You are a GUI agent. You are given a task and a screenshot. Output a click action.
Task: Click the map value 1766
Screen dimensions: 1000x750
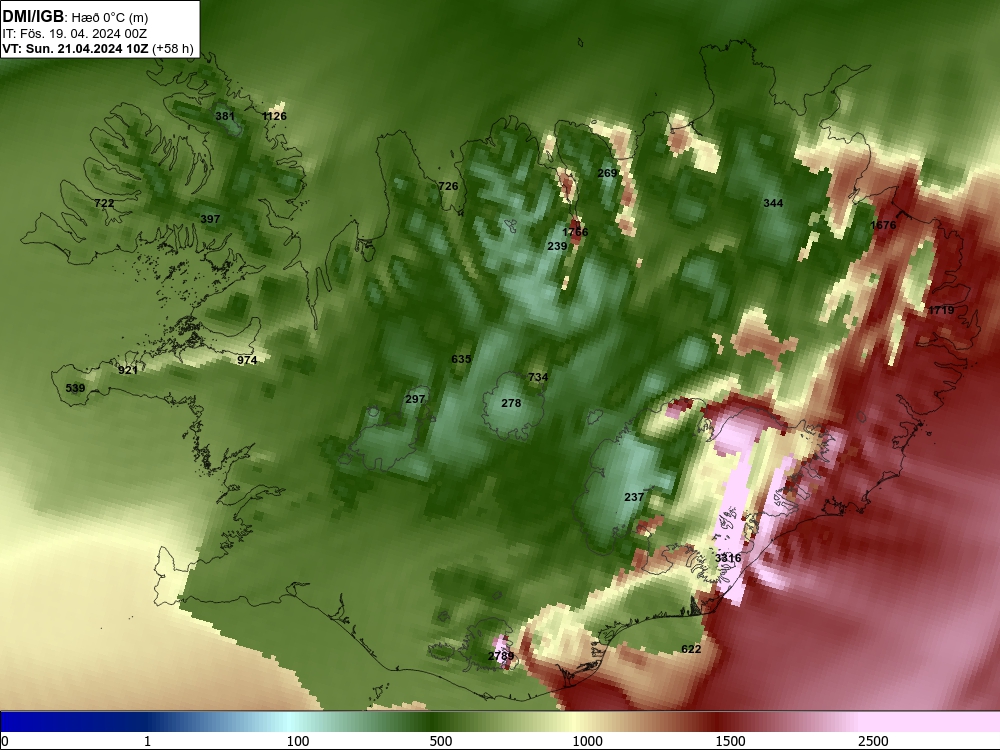click(x=575, y=232)
